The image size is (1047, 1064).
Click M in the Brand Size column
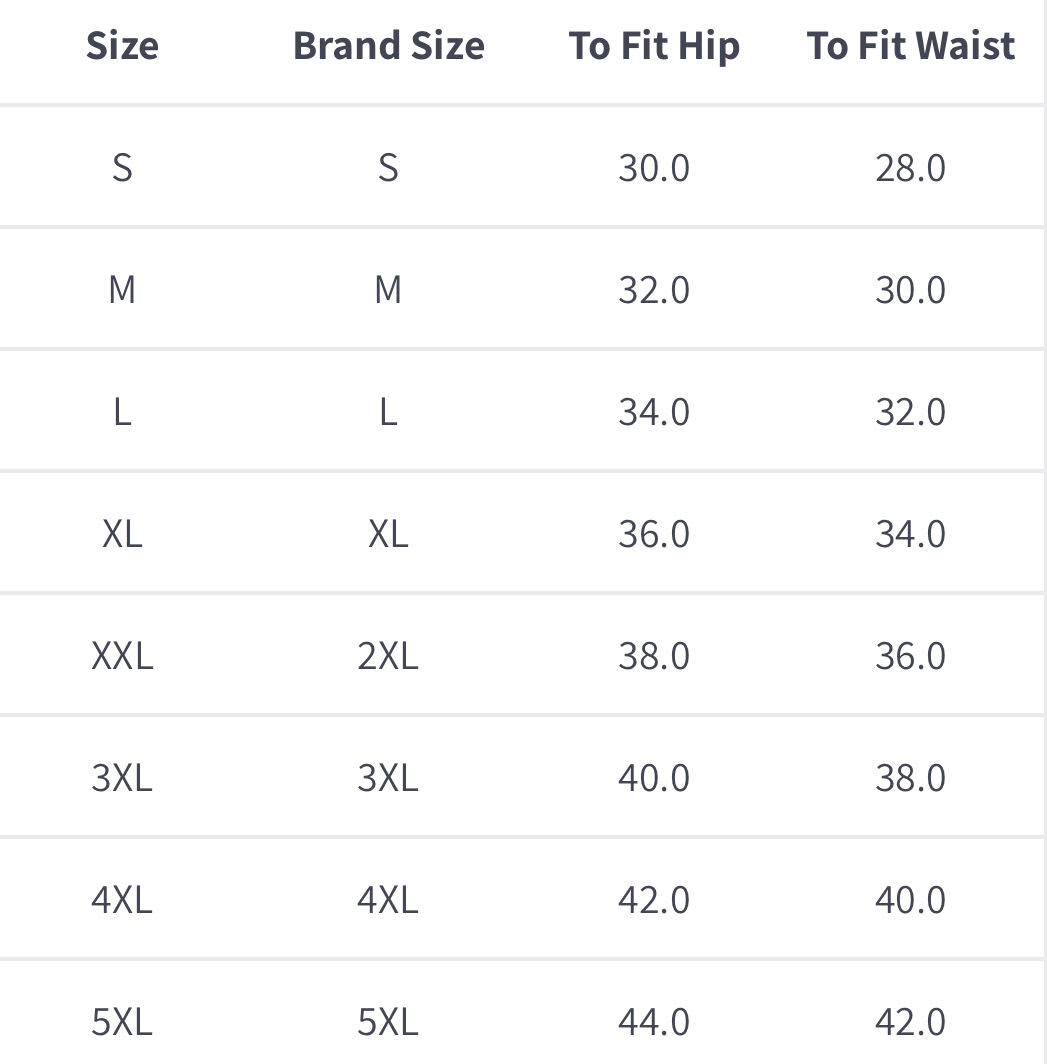click(x=388, y=290)
